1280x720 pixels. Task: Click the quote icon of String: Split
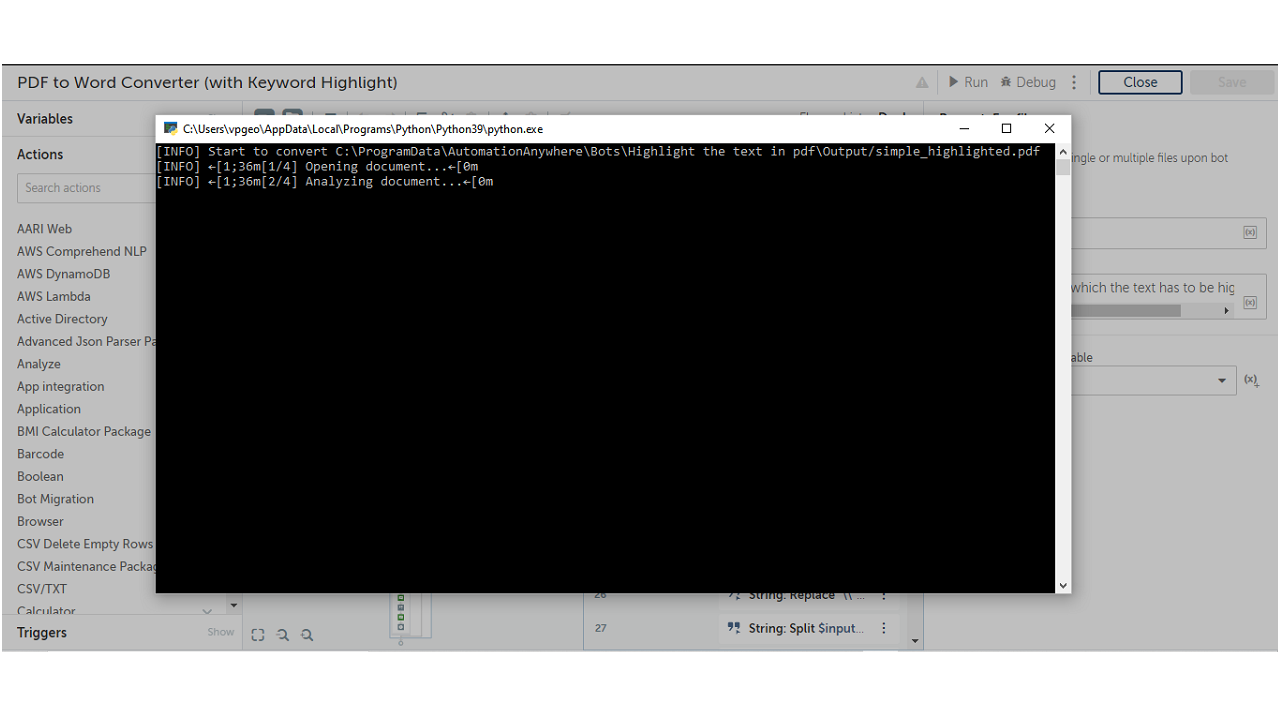(x=734, y=628)
